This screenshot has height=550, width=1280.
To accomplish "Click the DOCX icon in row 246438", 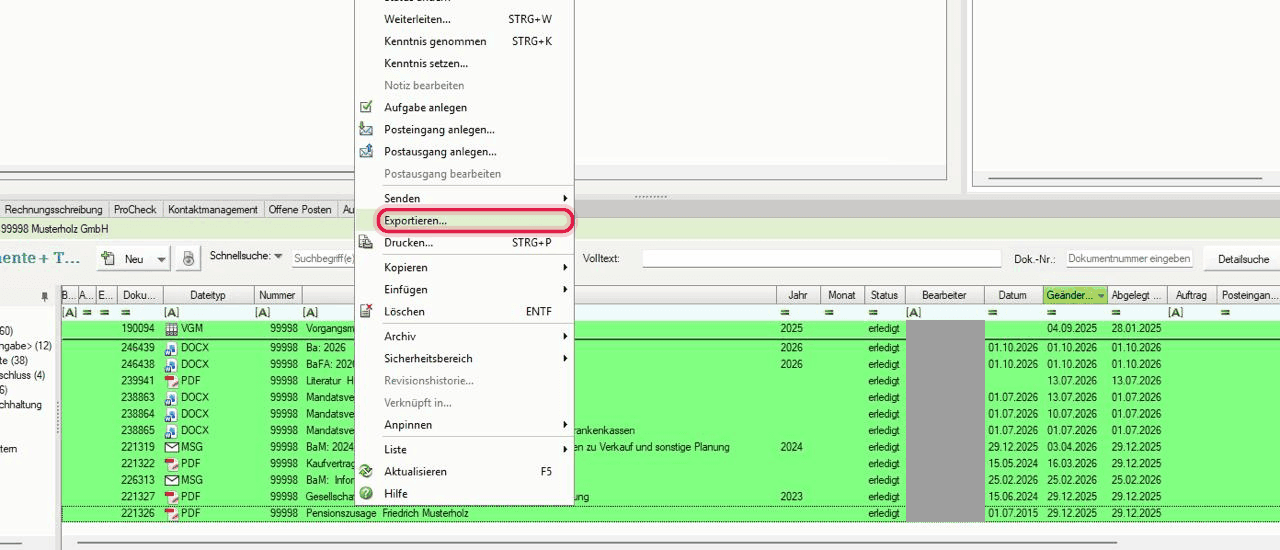I will pyautogui.click(x=171, y=364).
